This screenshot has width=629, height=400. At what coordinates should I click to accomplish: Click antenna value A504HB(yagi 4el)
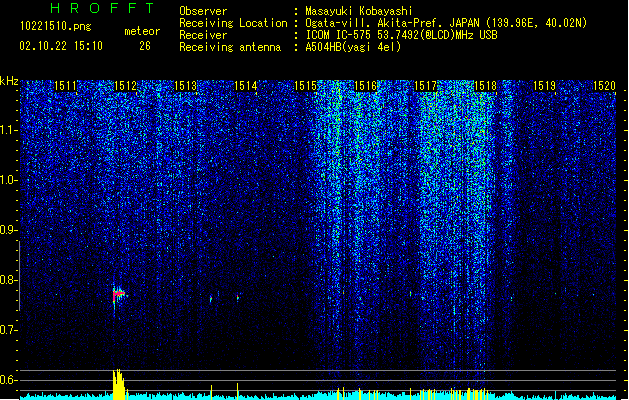pos(353,47)
